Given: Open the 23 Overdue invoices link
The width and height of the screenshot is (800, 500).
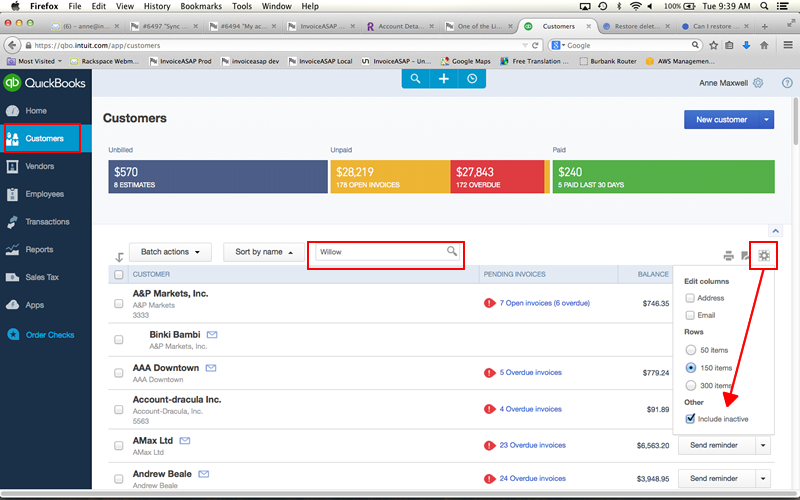Looking at the screenshot, I should point(533,445).
